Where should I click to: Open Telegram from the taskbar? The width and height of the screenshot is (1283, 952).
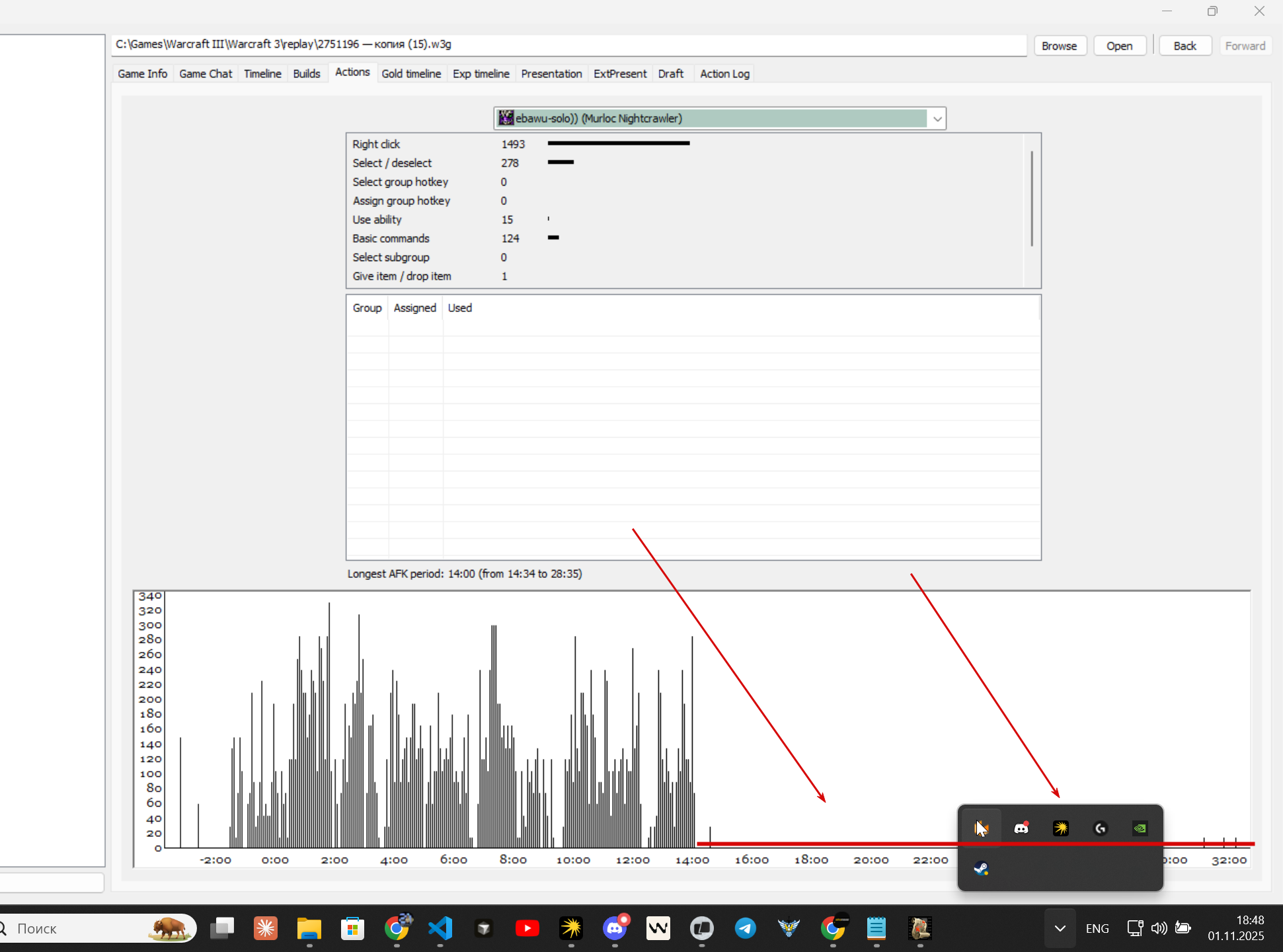tap(745, 929)
